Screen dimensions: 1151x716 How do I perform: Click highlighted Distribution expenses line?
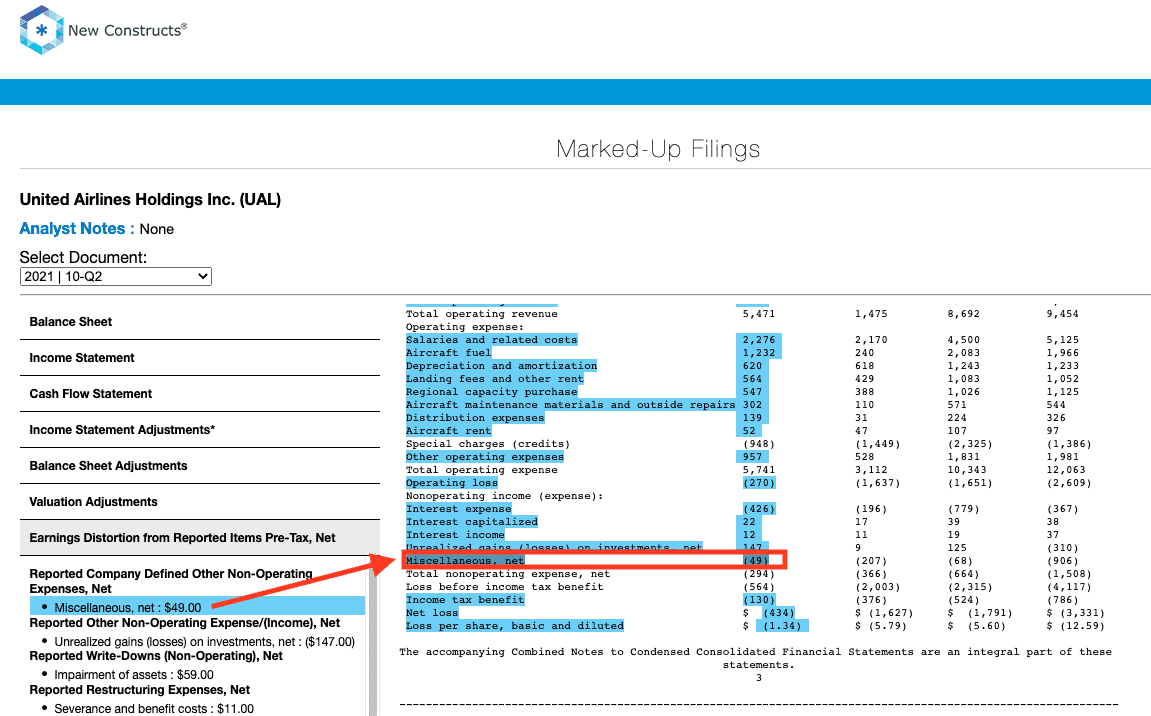point(475,418)
